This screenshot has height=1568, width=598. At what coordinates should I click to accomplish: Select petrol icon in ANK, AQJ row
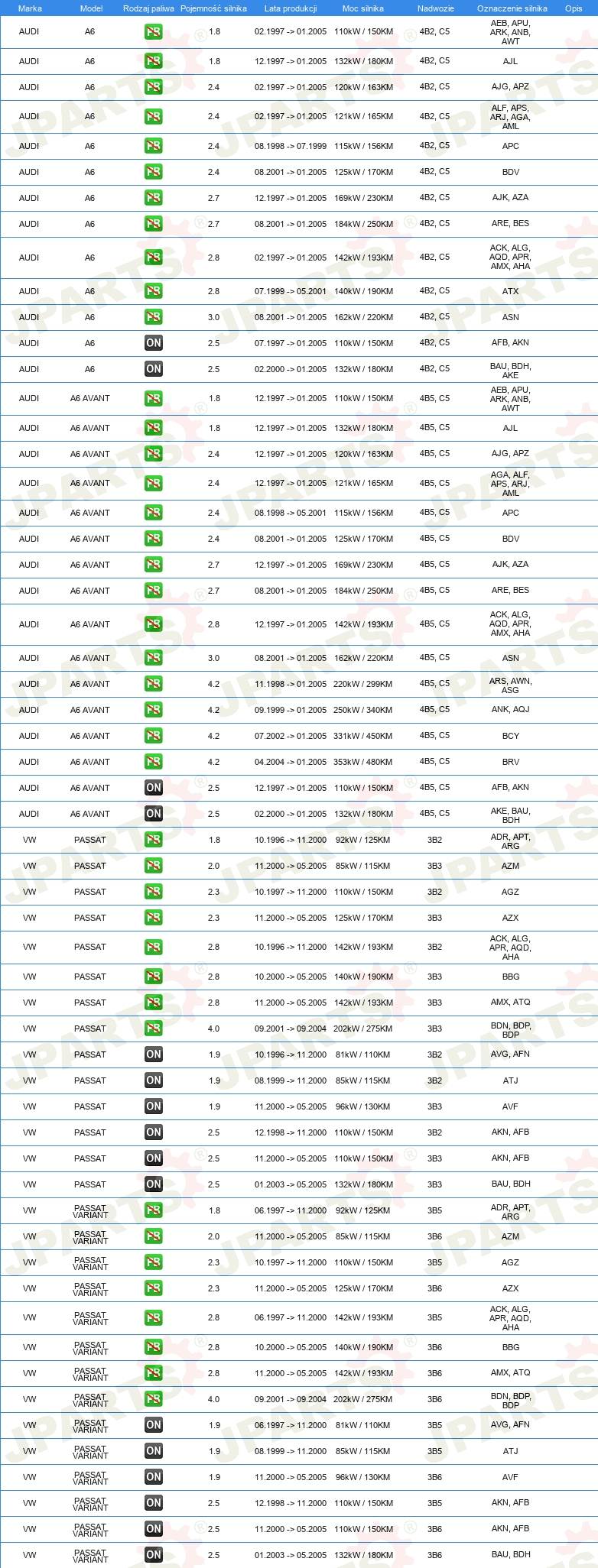point(153,710)
